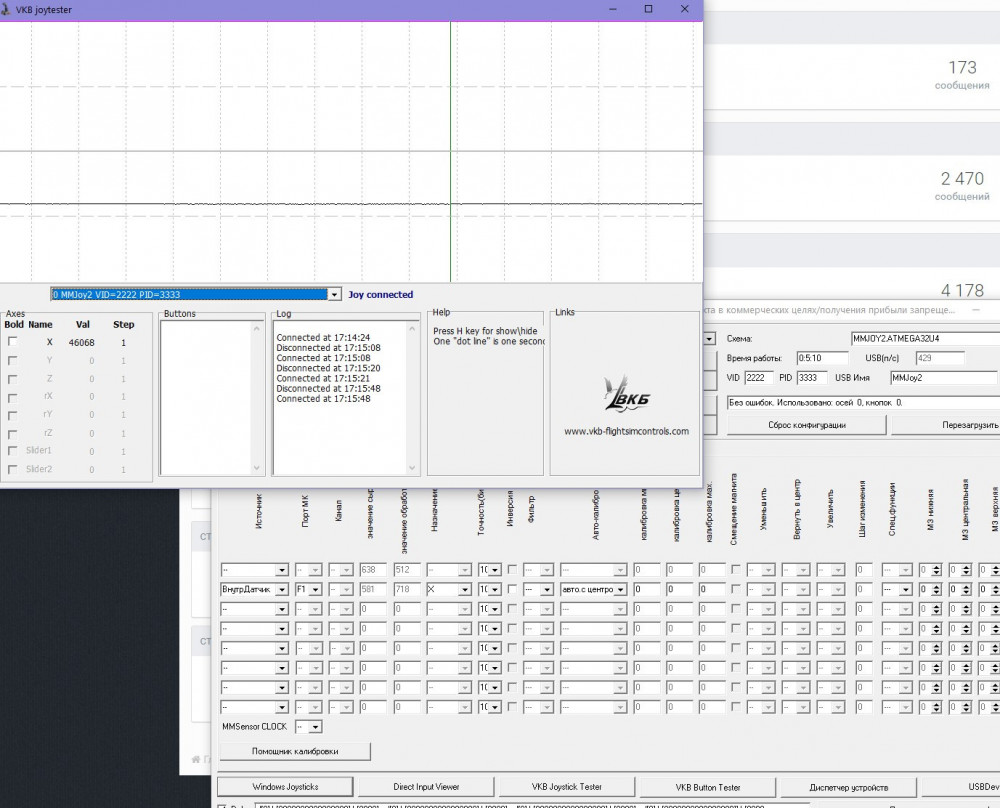
Task: Expand the 'авто.с центро' auto-calibration dropdown
Action: (x=620, y=590)
